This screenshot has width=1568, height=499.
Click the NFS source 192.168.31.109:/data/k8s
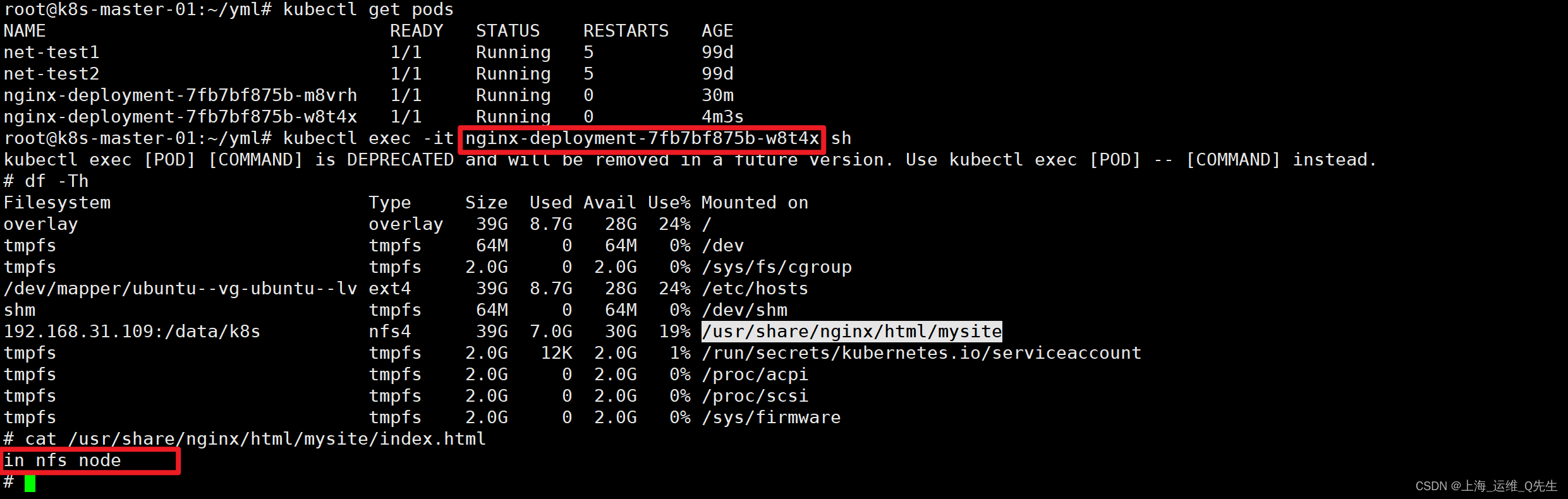(132, 332)
